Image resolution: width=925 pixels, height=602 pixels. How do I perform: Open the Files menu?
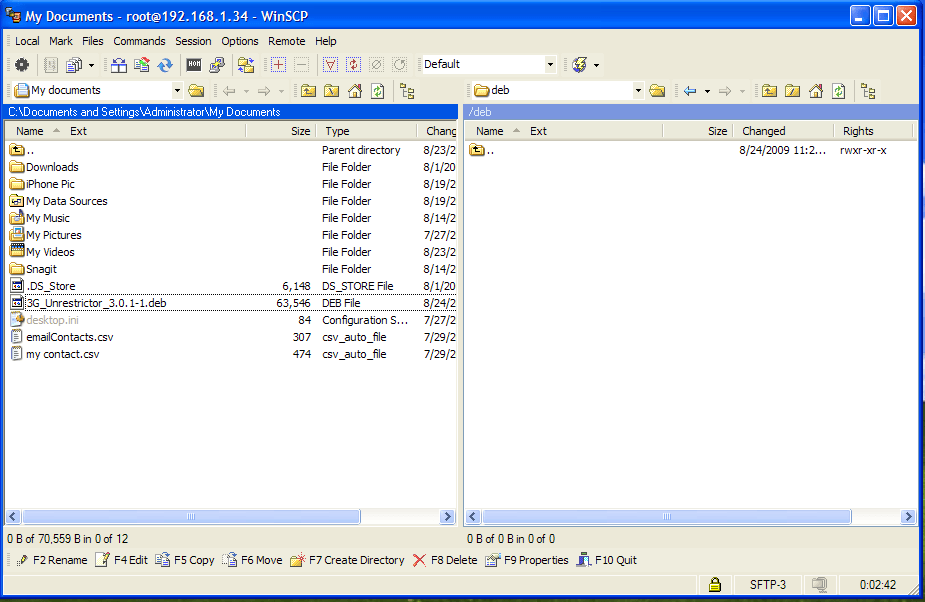(93, 41)
